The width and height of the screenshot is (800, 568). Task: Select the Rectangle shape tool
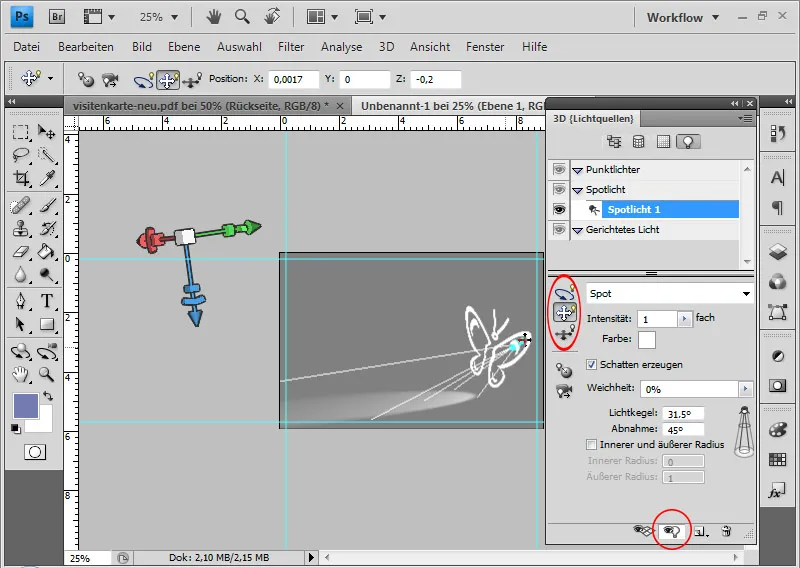[46, 324]
